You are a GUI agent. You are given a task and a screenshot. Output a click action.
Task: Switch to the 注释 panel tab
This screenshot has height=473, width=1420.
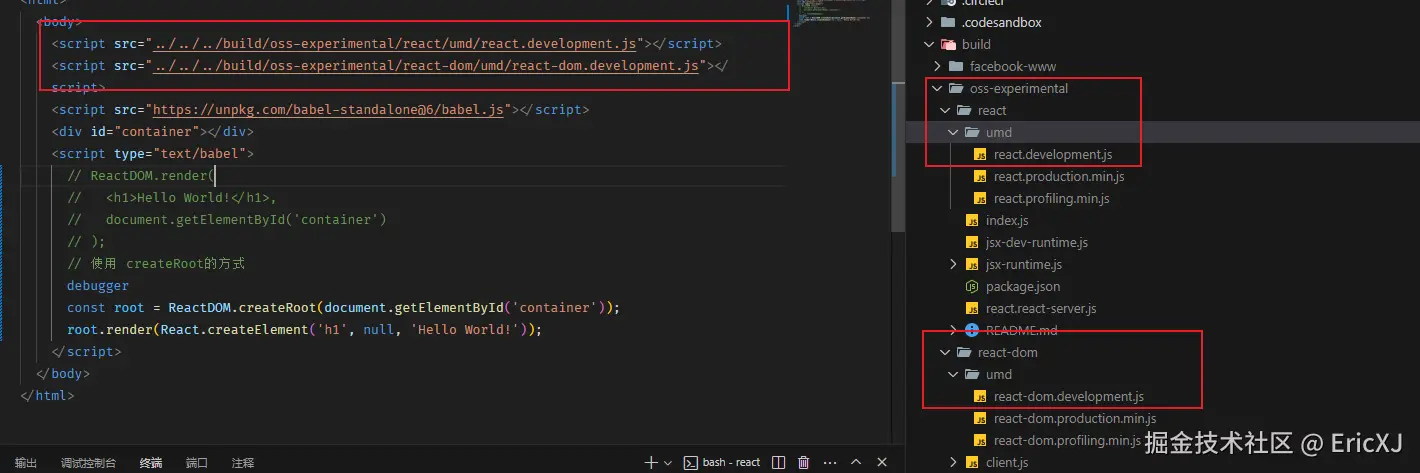tap(243, 463)
